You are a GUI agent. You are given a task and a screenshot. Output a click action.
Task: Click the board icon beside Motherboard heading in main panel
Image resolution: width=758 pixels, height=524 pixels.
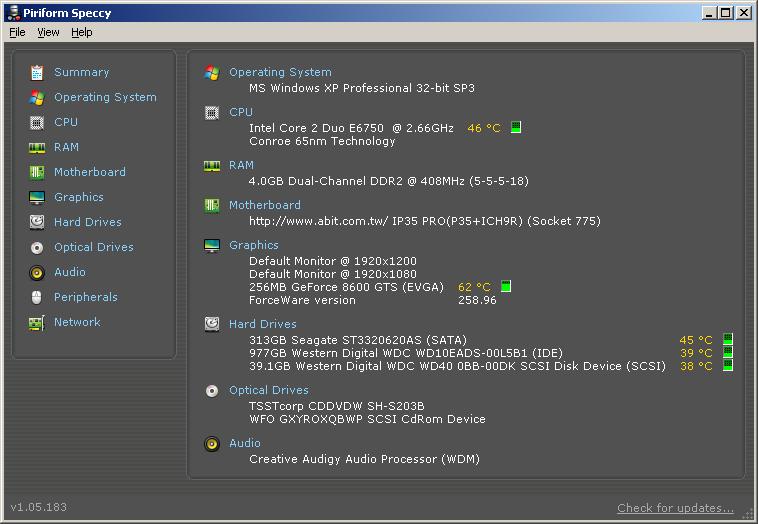click(212, 206)
